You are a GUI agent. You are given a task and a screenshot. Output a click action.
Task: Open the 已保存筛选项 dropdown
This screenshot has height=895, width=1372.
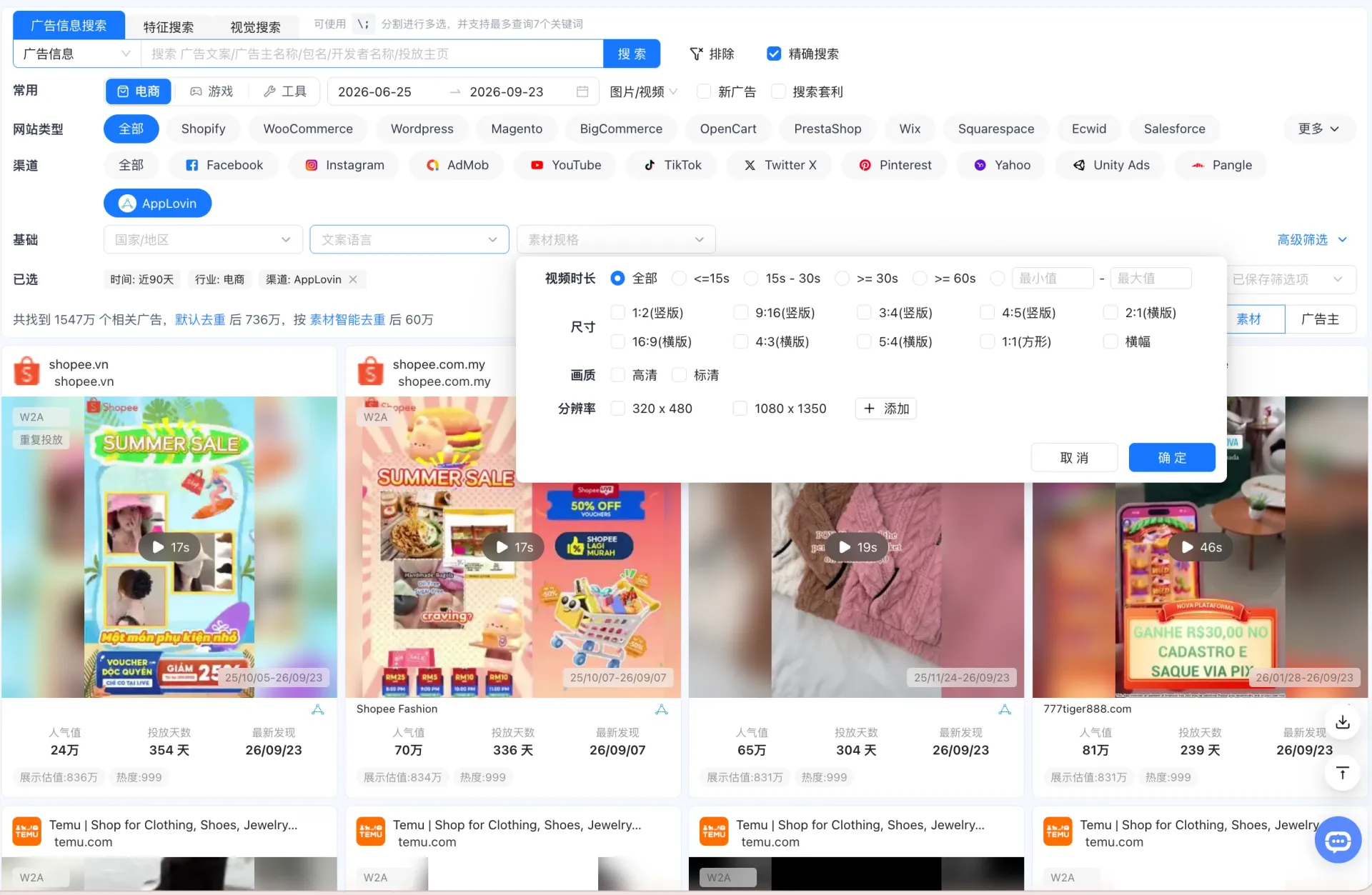(x=1291, y=279)
